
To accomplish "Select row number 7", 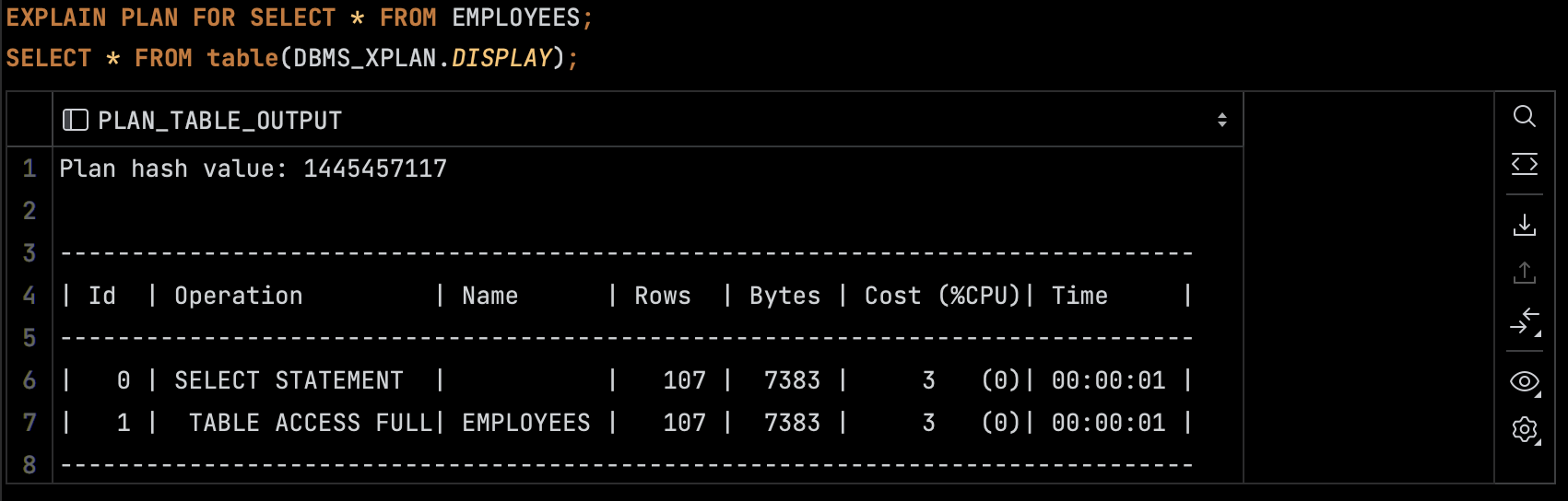I will pos(29,423).
